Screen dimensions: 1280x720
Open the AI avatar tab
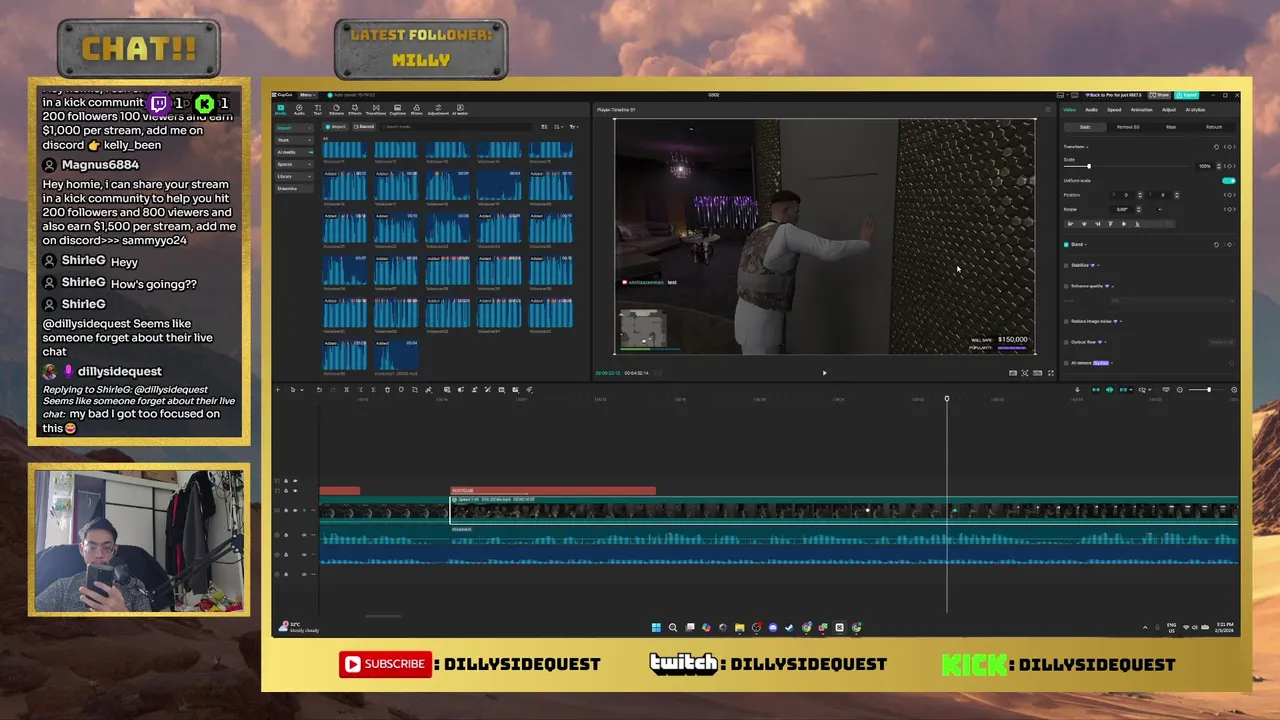[460, 109]
